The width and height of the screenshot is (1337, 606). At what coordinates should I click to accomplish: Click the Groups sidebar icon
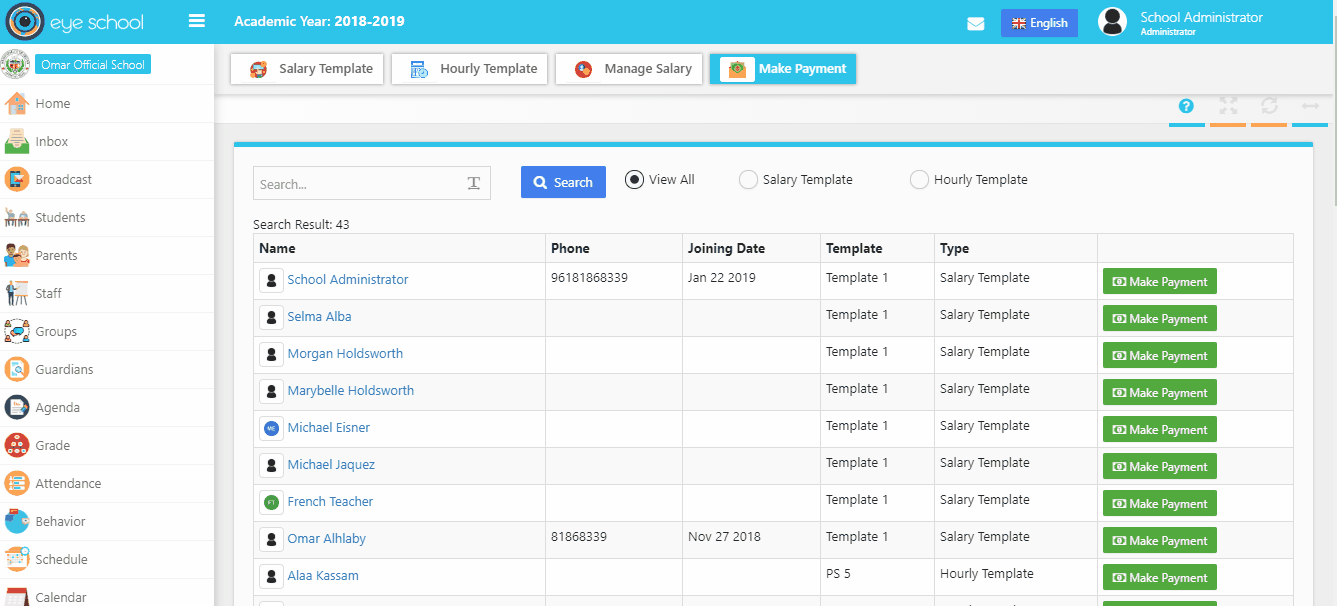point(16,331)
